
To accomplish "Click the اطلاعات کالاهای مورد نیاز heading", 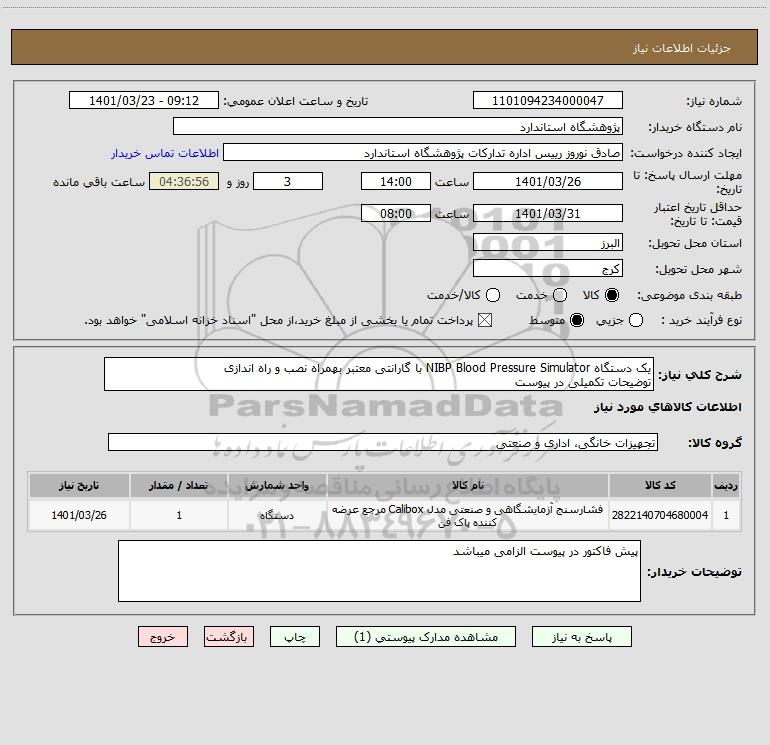I will click(x=667, y=407).
